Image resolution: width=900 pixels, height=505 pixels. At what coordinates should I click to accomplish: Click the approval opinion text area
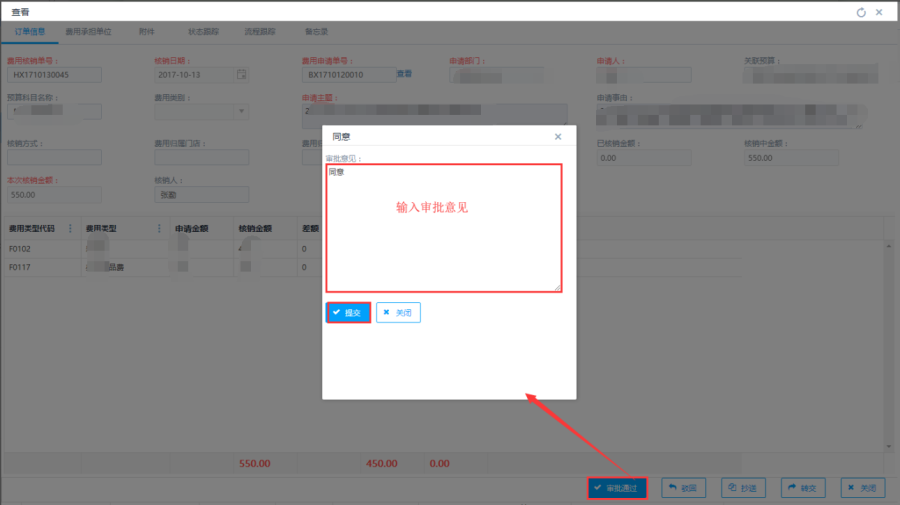tap(443, 228)
